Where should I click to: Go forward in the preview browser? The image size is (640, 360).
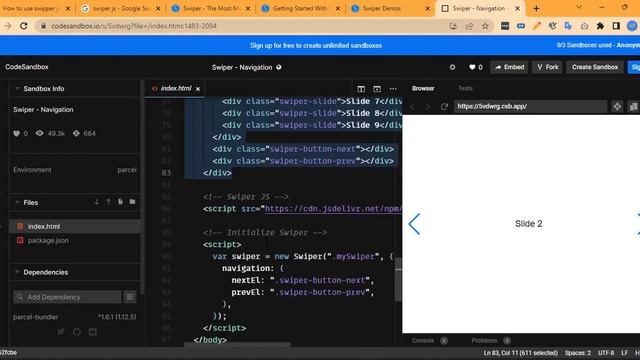tap(428, 107)
